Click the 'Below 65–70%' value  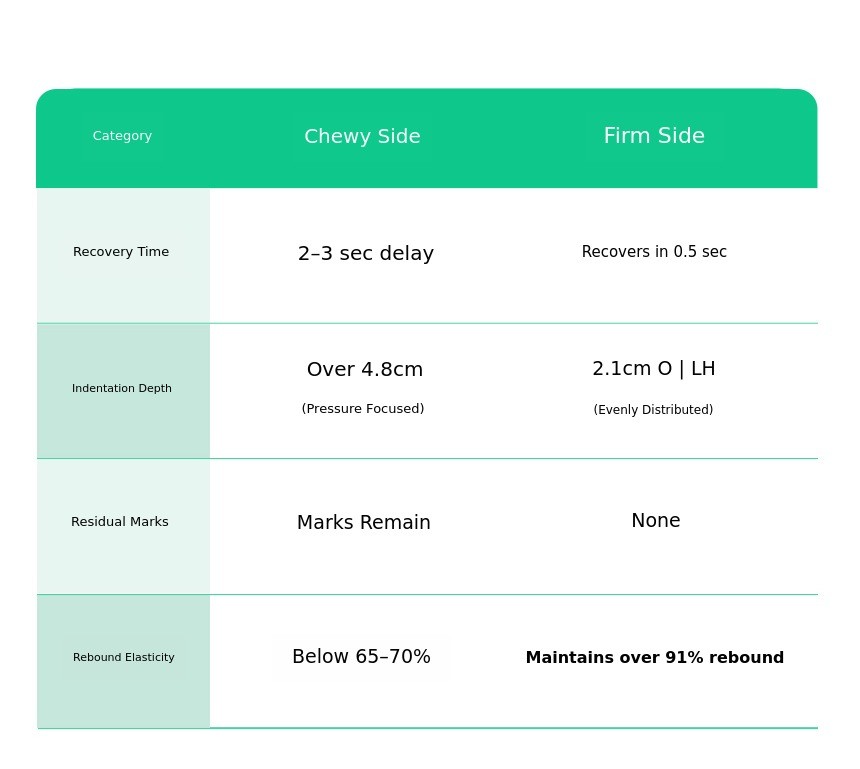[361, 657]
